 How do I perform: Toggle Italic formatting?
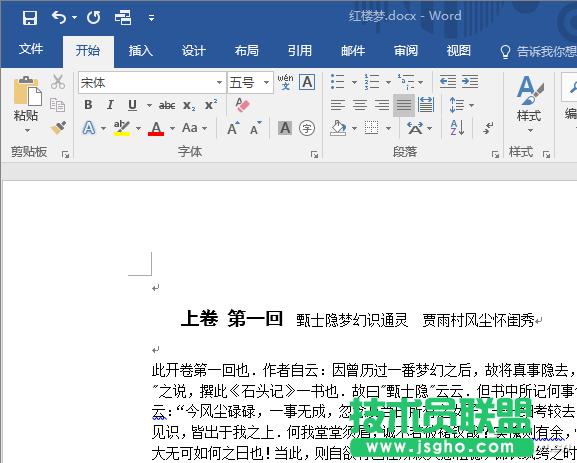[x=110, y=105]
